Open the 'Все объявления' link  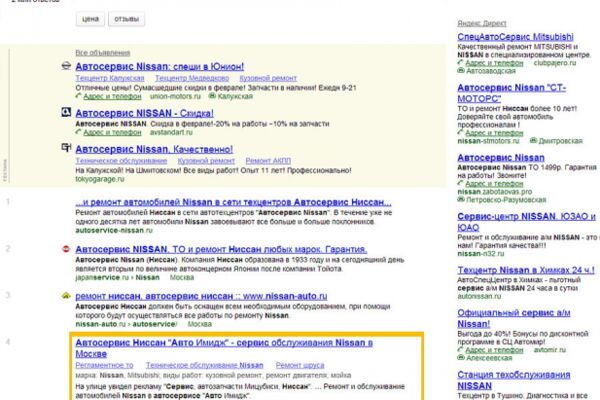coord(103,53)
